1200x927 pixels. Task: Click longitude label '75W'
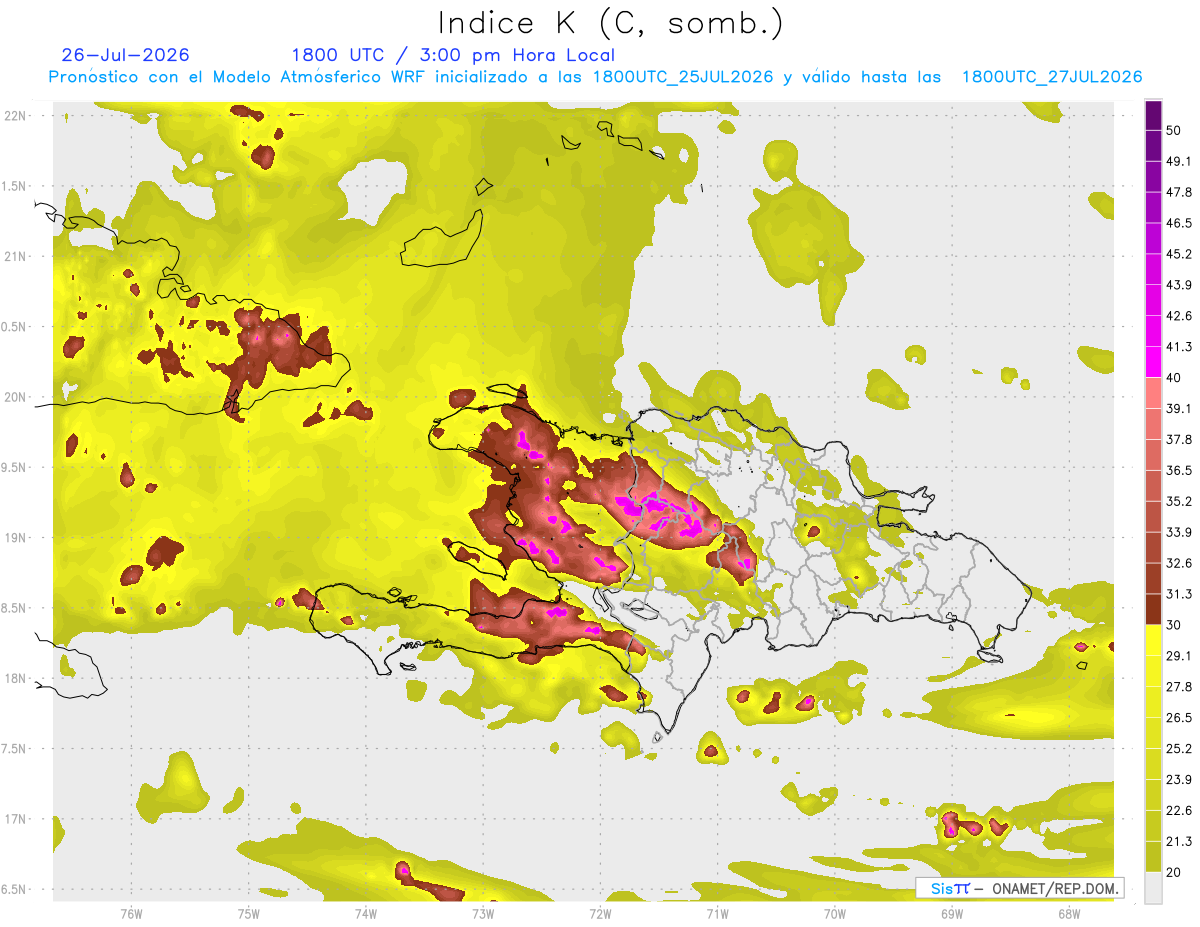point(248,913)
